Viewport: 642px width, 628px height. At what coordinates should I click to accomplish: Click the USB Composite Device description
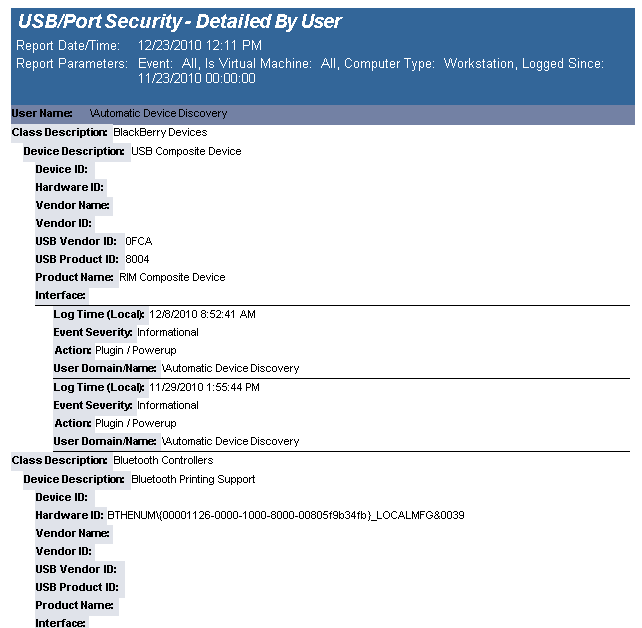186,151
